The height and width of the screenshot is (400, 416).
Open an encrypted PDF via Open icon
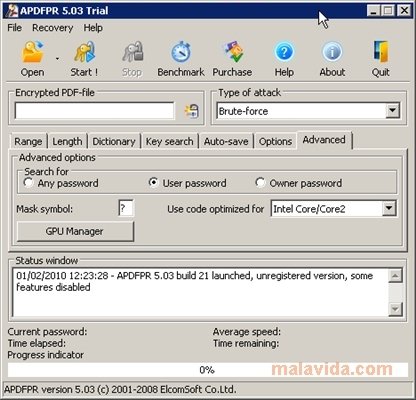coord(32,52)
